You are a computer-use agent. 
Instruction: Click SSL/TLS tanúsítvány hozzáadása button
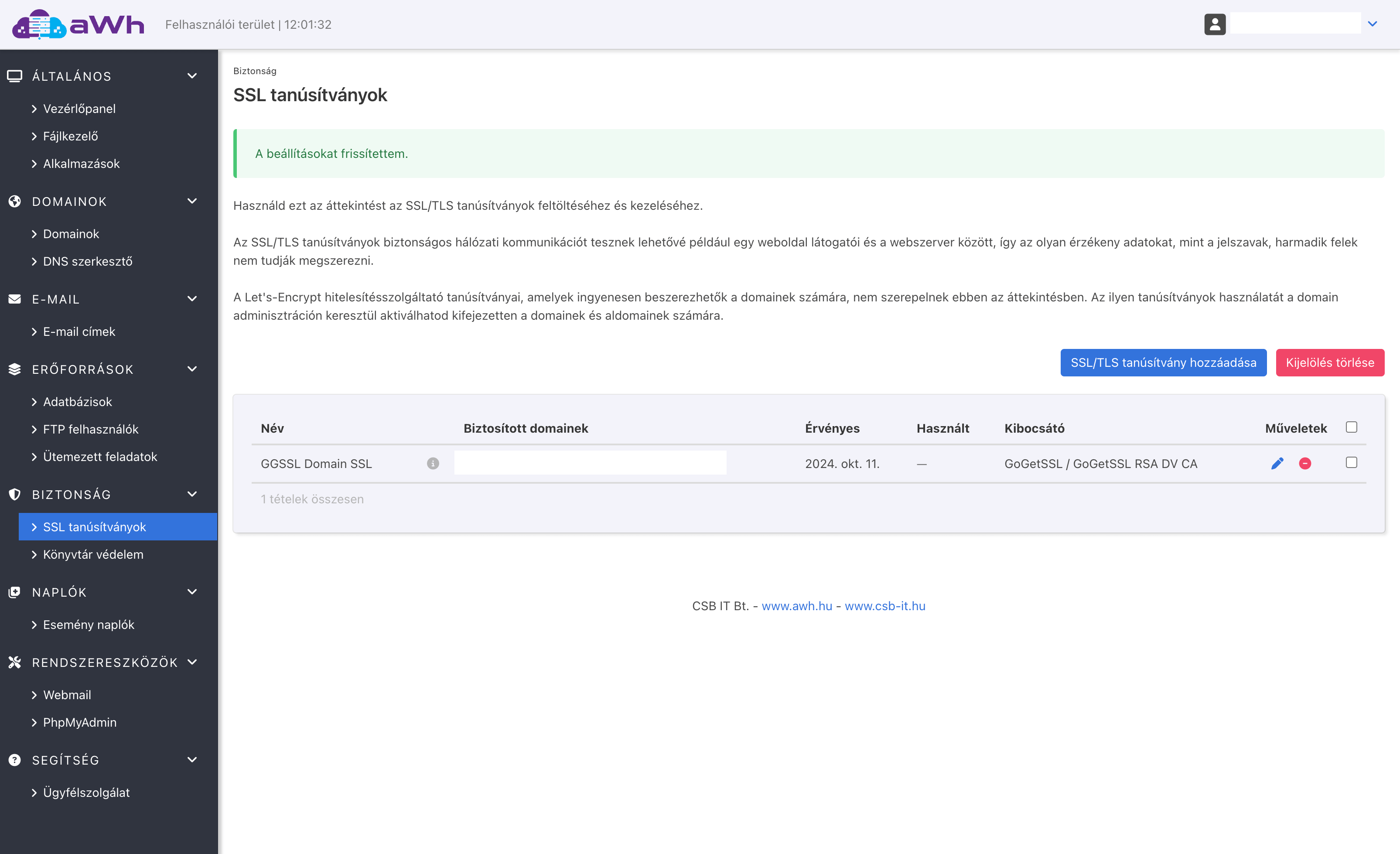click(x=1163, y=362)
